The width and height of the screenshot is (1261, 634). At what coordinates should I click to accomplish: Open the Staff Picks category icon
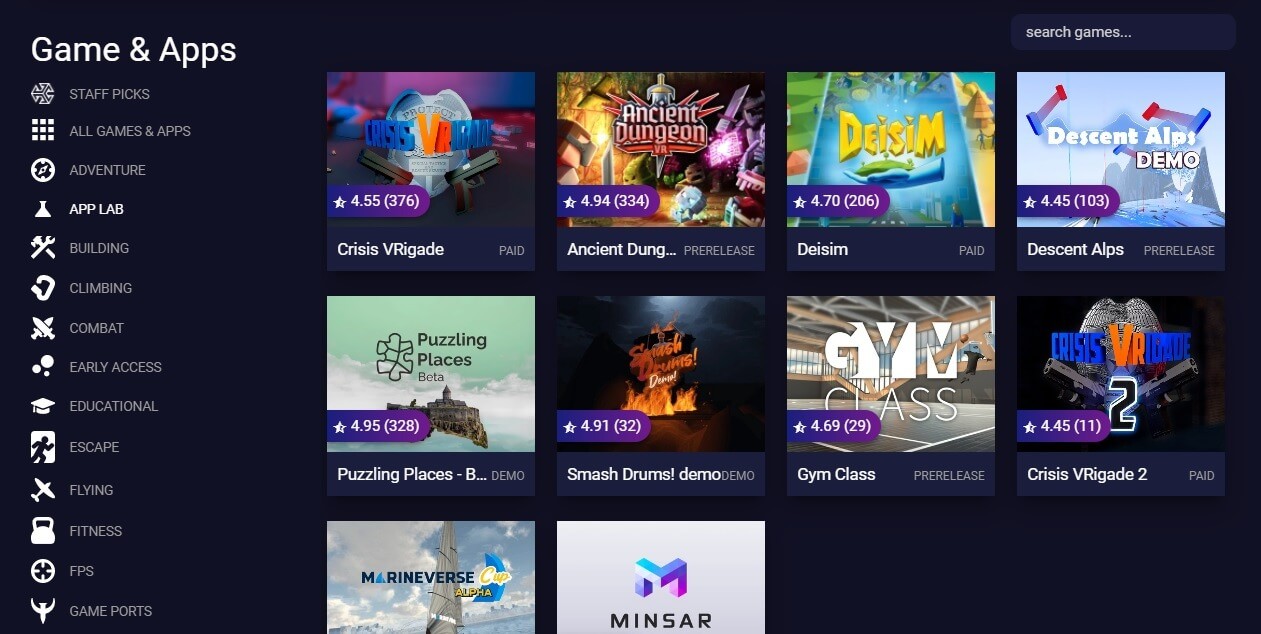tap(43, 94)
